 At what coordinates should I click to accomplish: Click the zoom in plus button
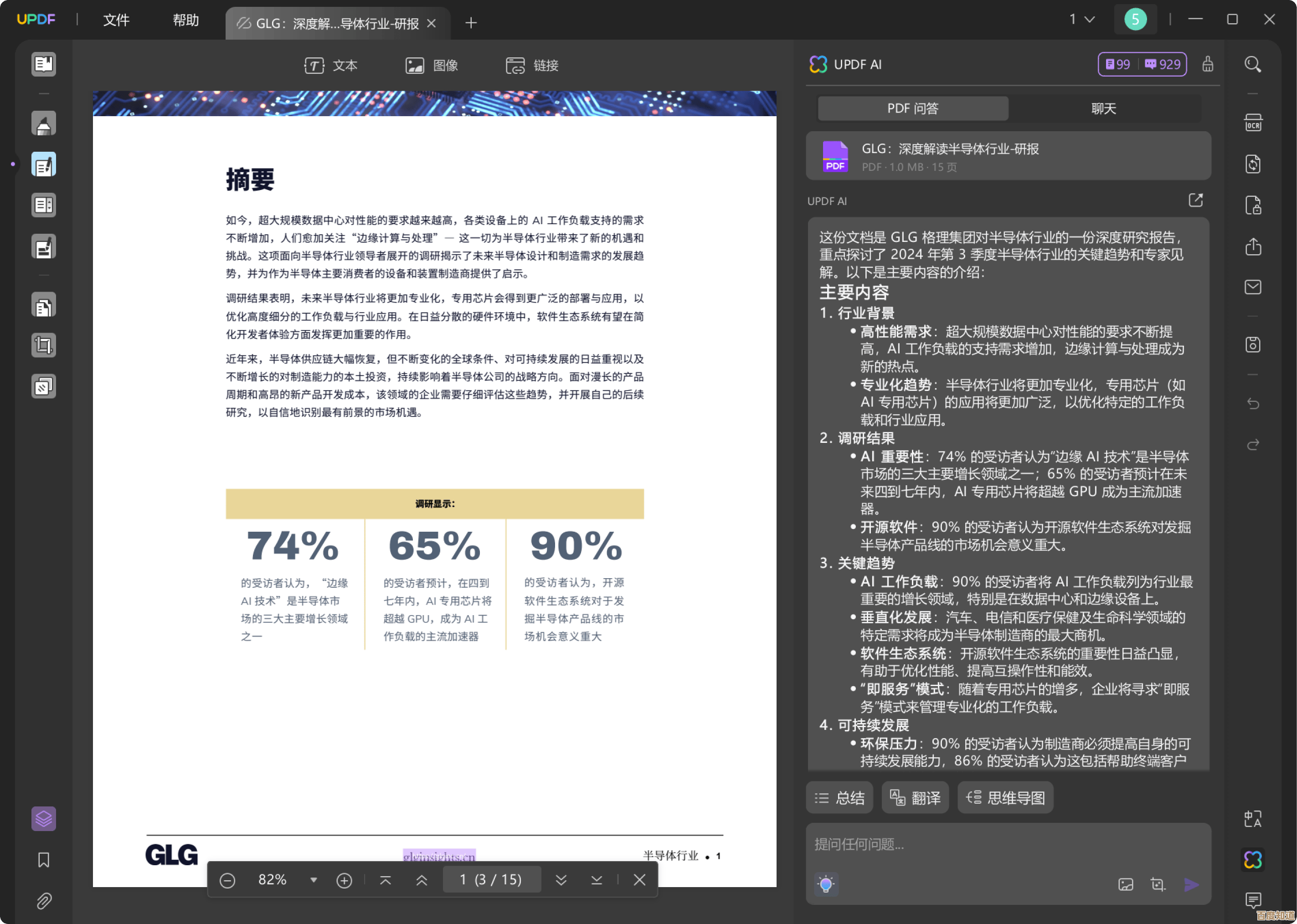(345, 880)
